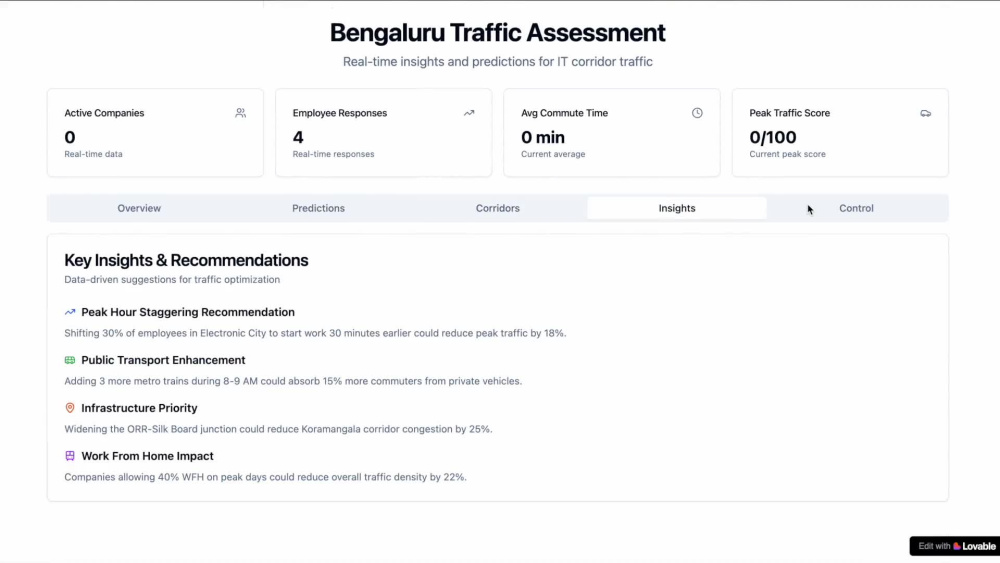Click the Active Companies label

104,113
